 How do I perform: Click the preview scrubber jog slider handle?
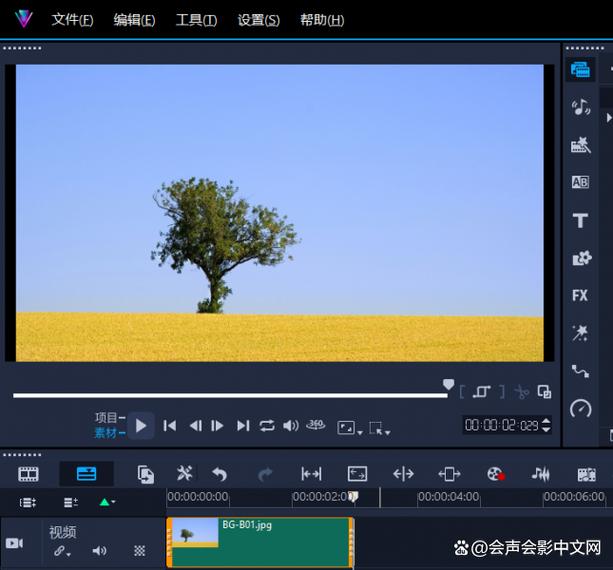point(448,385)
